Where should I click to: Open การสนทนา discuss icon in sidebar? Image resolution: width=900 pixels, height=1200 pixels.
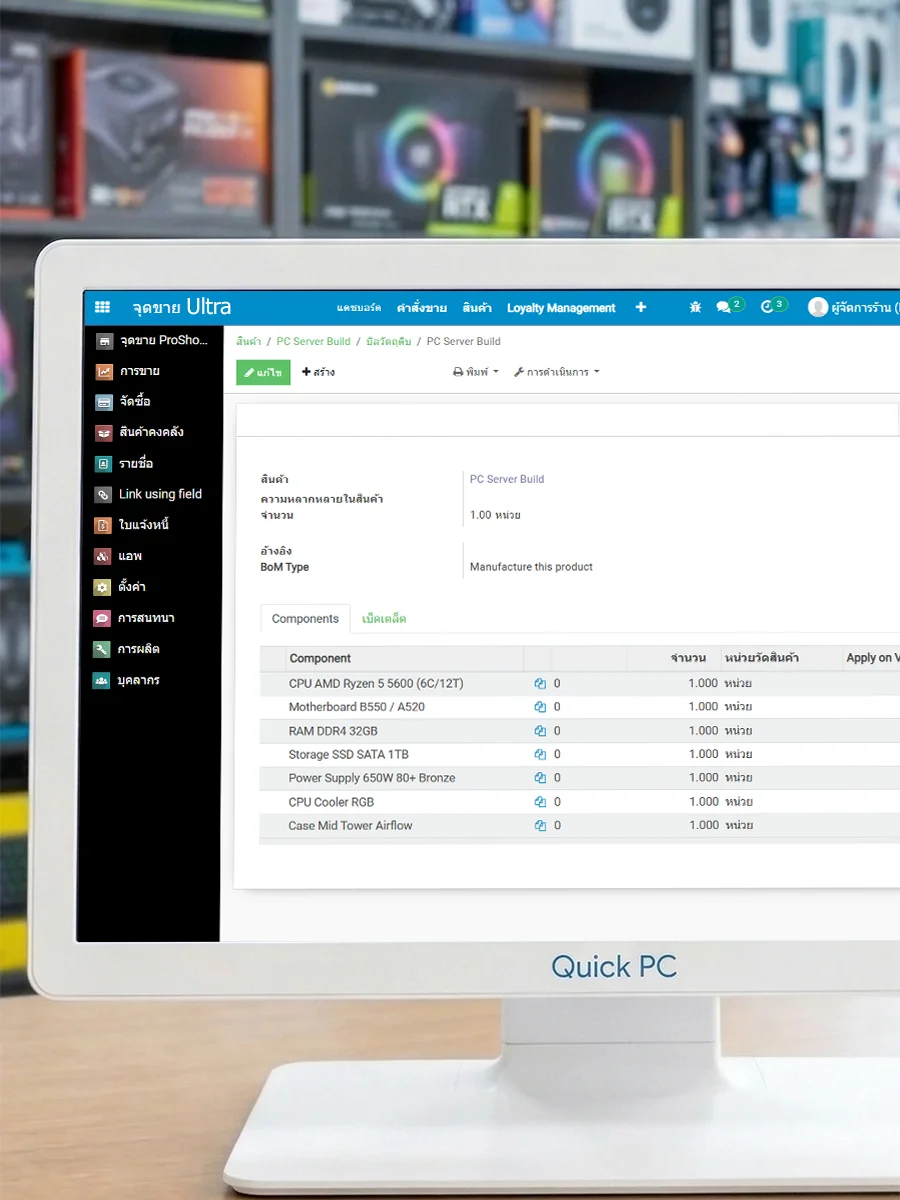pos(102,618)
